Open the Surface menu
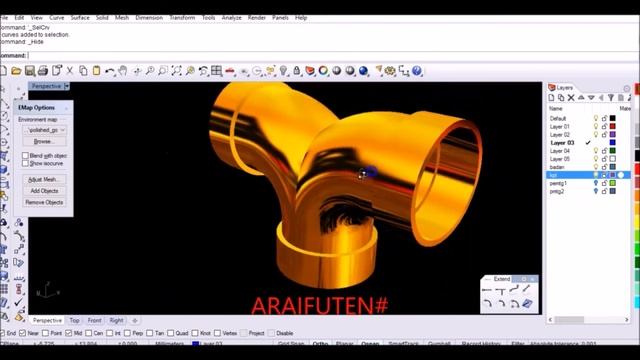640x360 pixels. click(80, 18)
